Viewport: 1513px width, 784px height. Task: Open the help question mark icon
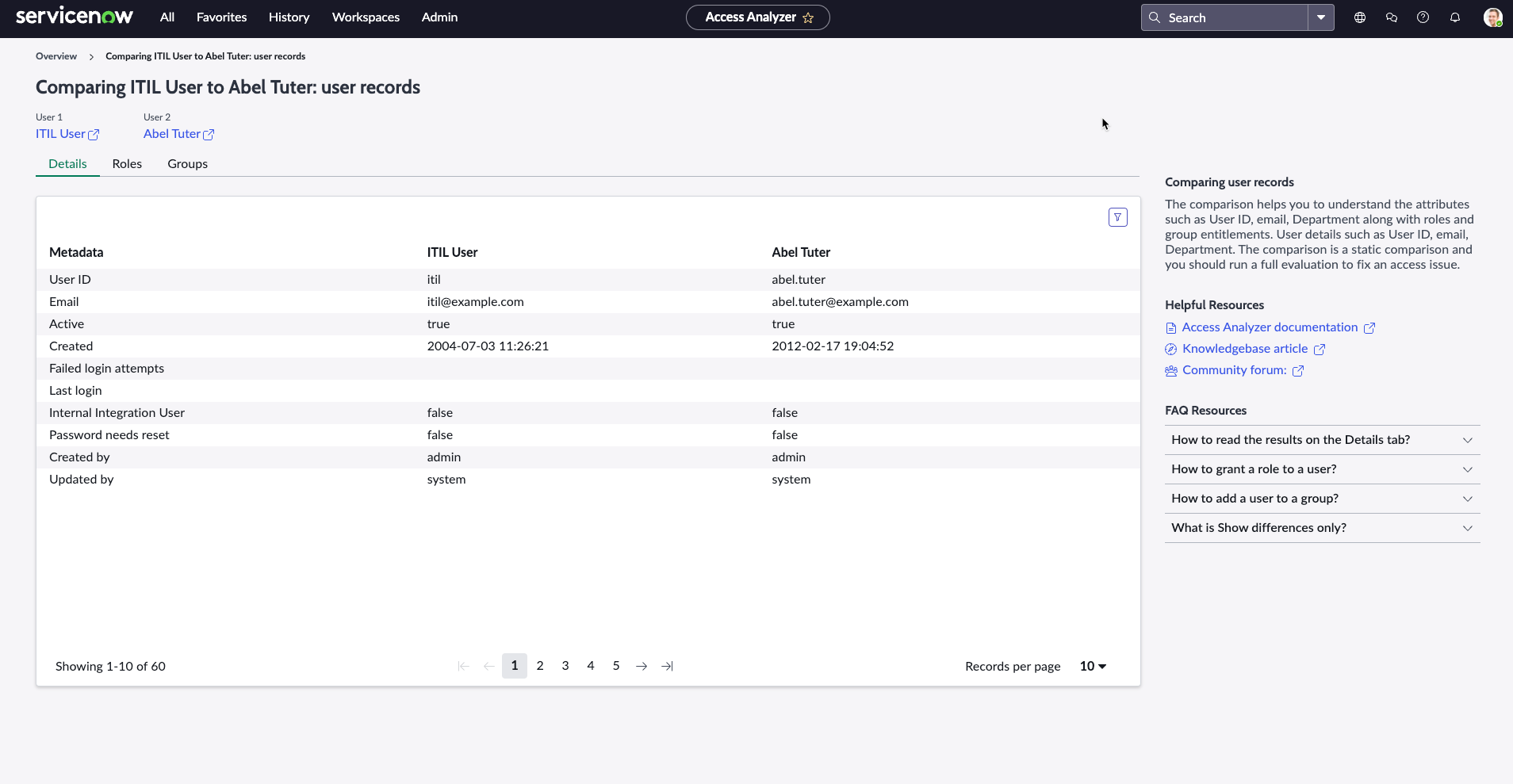pos(1423,17)
